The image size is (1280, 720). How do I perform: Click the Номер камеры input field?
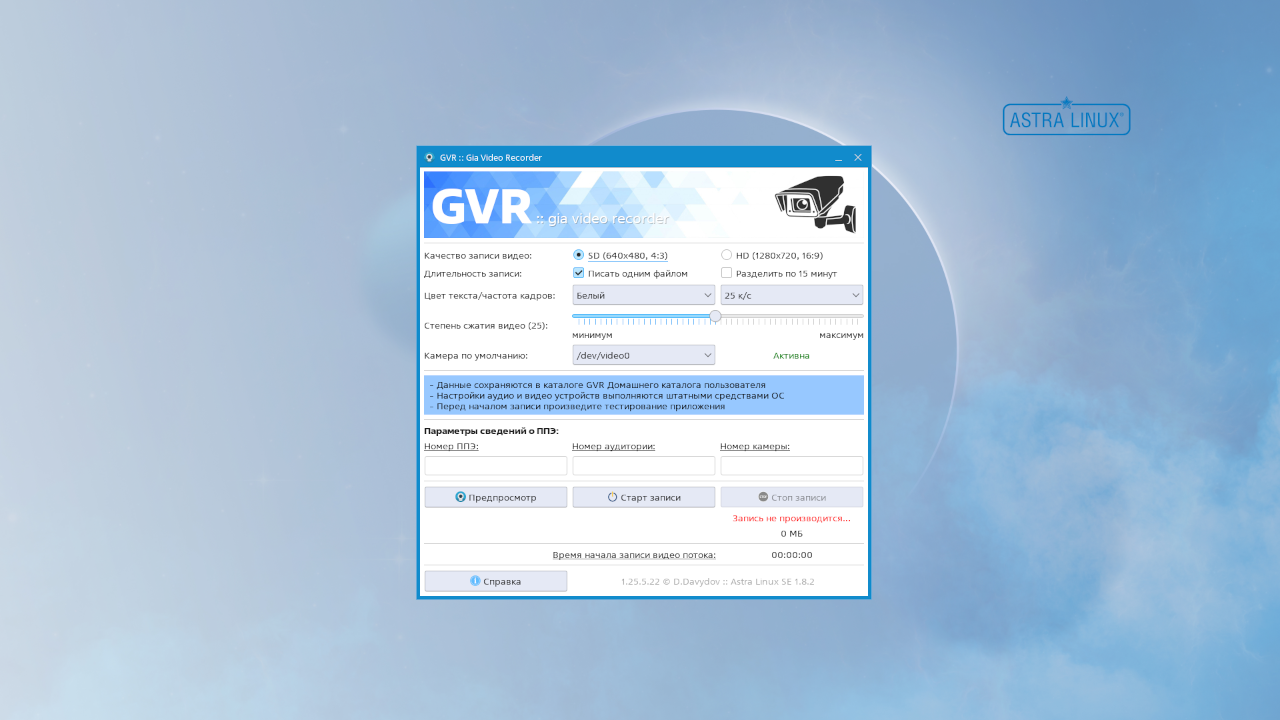[x=791, y=466]
